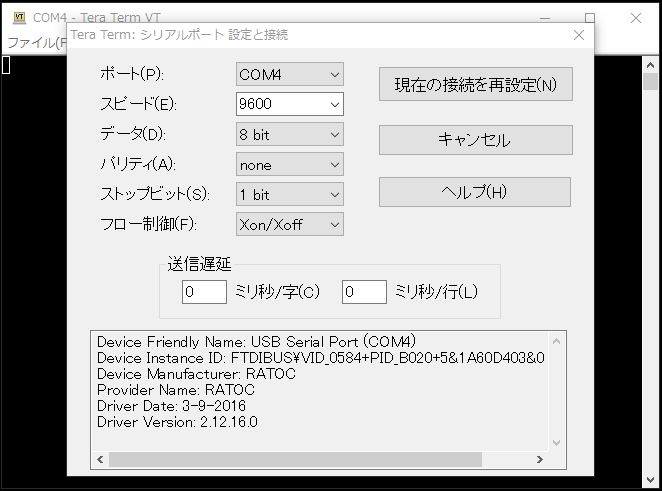The height and width of the screenshot is (491, 662).
Task: Expand the ストップビット(S) 1 bit dropdown
Action: click(x=290, y=194)
